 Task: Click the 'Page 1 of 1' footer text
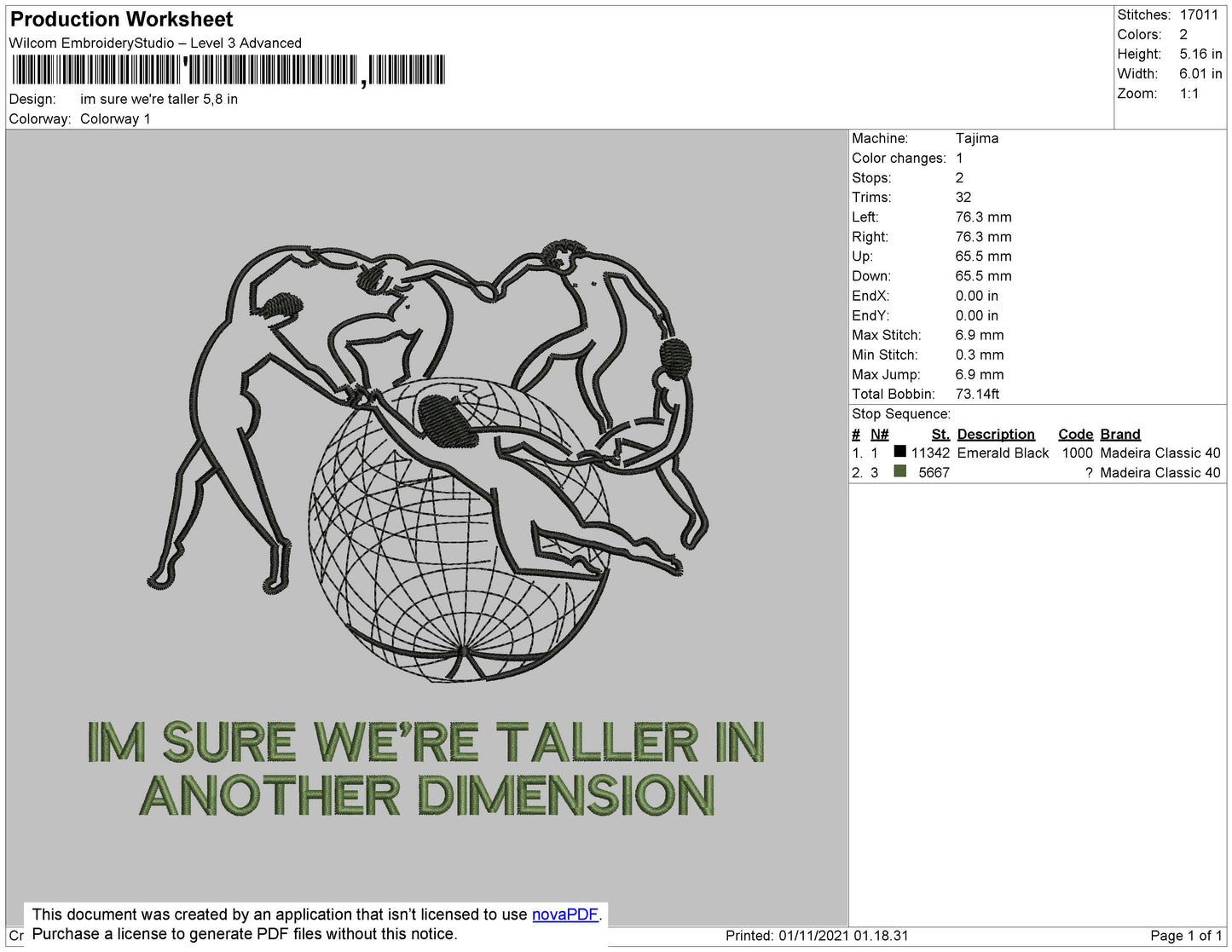(x=1186, y=936)
